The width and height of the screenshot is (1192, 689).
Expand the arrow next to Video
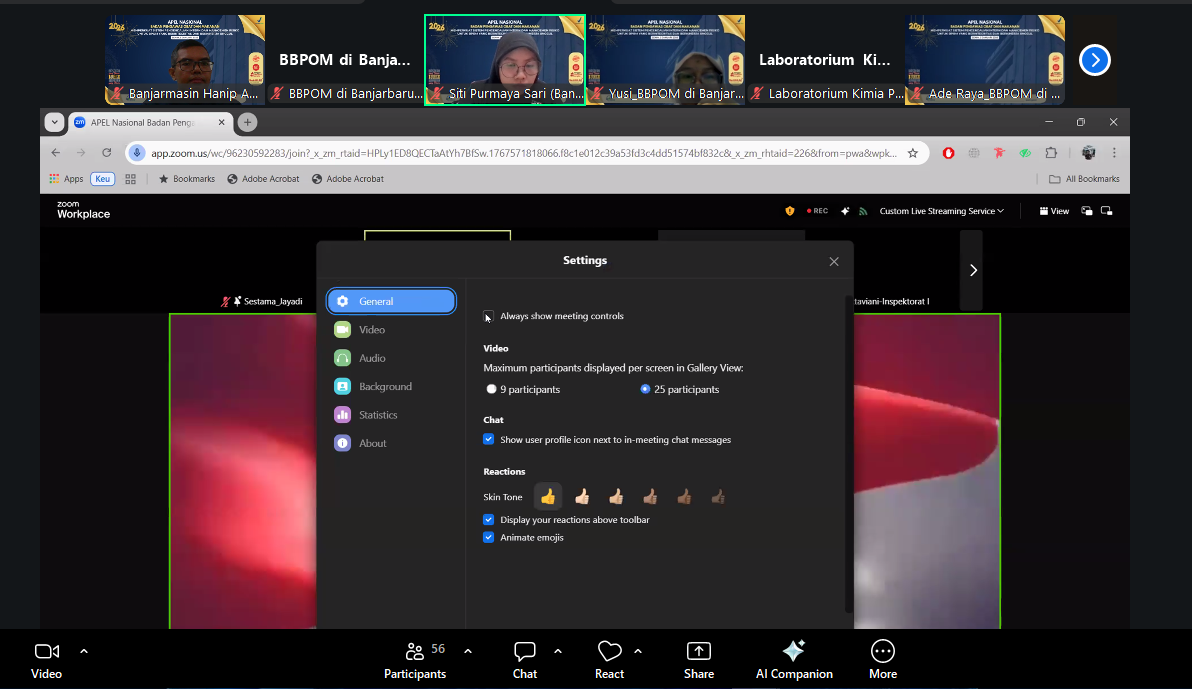(x=84, y=651)
